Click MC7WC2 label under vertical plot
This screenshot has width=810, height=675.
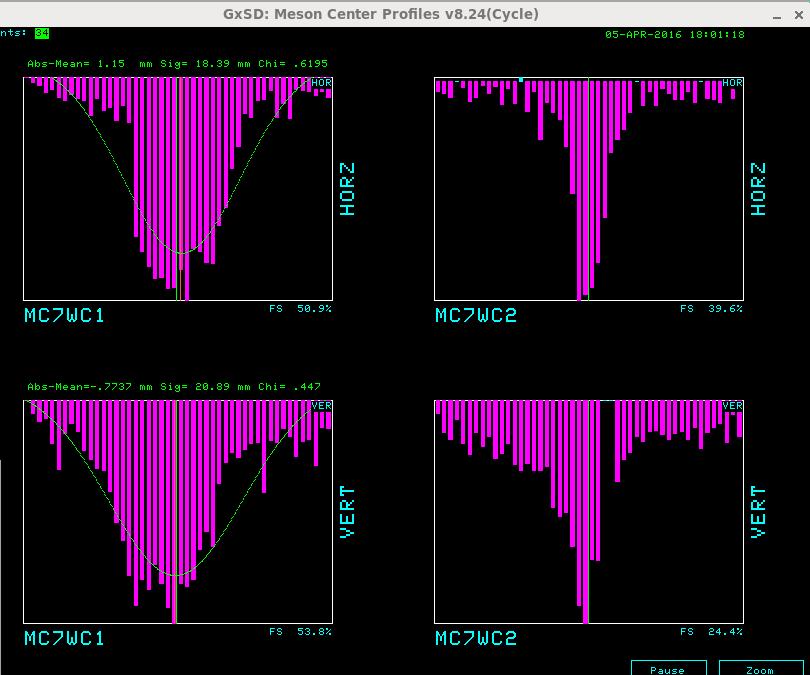(x=476, y=638)
